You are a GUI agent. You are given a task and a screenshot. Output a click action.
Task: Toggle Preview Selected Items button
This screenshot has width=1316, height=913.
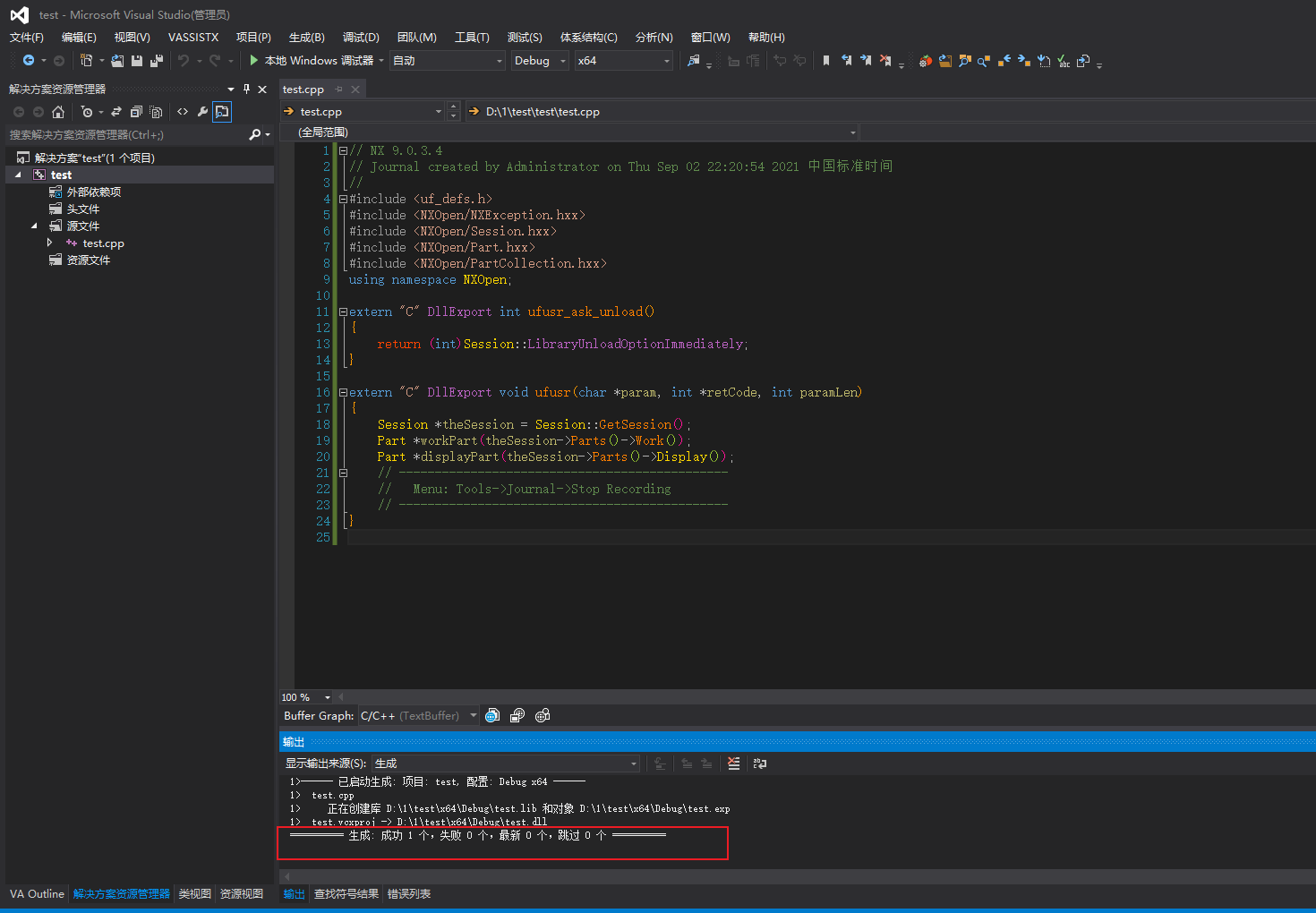coord(222,112)
